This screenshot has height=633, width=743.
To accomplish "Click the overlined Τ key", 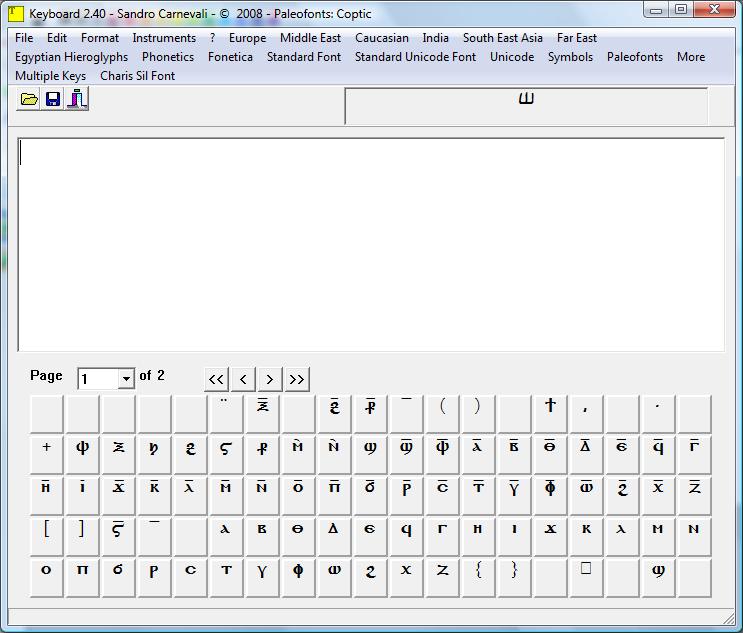I will pyautogui.click(x=478, y=496).
